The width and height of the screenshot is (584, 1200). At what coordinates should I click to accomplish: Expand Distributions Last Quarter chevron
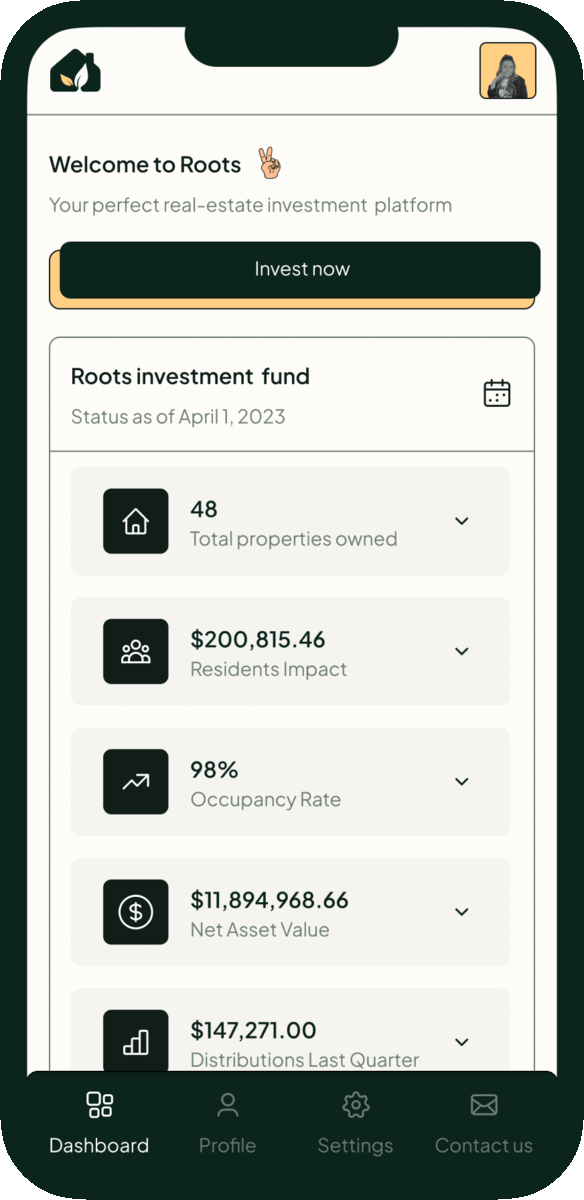[462, 1041]
